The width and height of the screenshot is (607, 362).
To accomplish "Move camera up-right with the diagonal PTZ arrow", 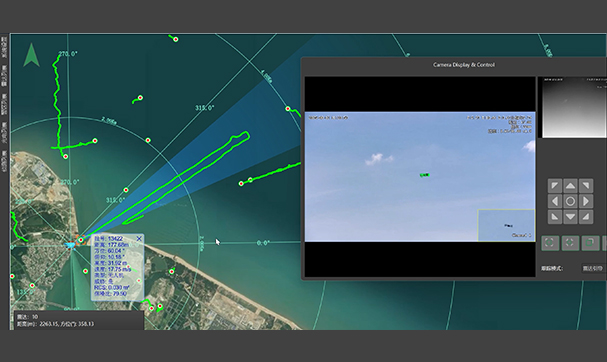I will tap(586, 186).
